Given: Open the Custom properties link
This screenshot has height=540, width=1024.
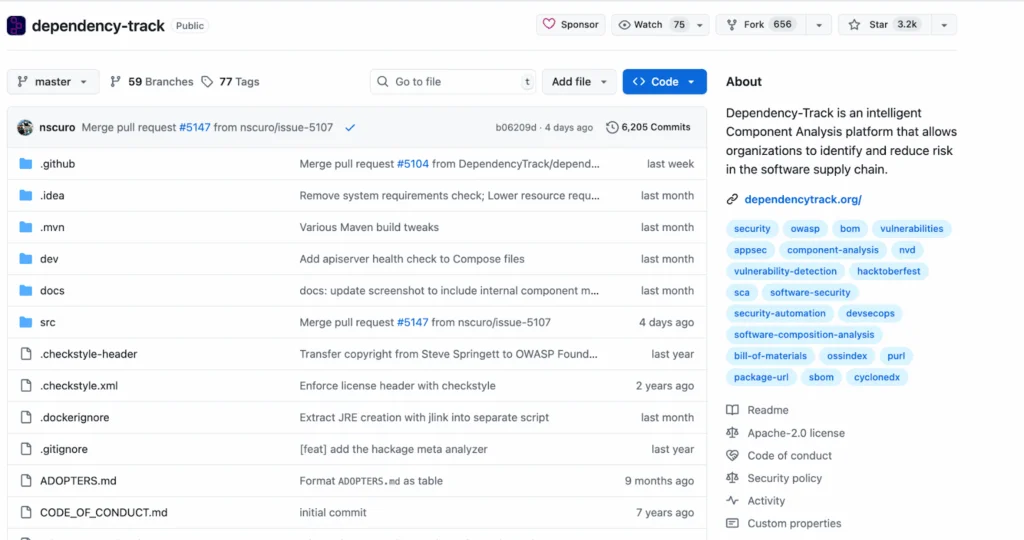Looking at the screenshot, I should 794,523.
